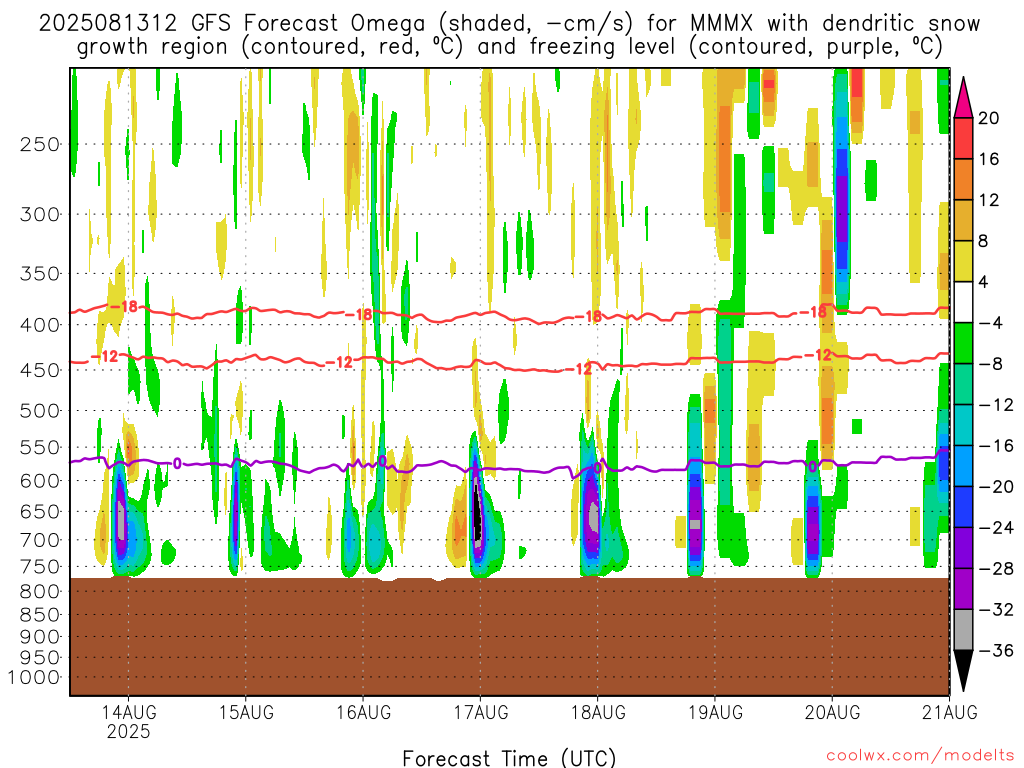Click the purple -28 to -32 colorbar segment

[x=963, y=589]
